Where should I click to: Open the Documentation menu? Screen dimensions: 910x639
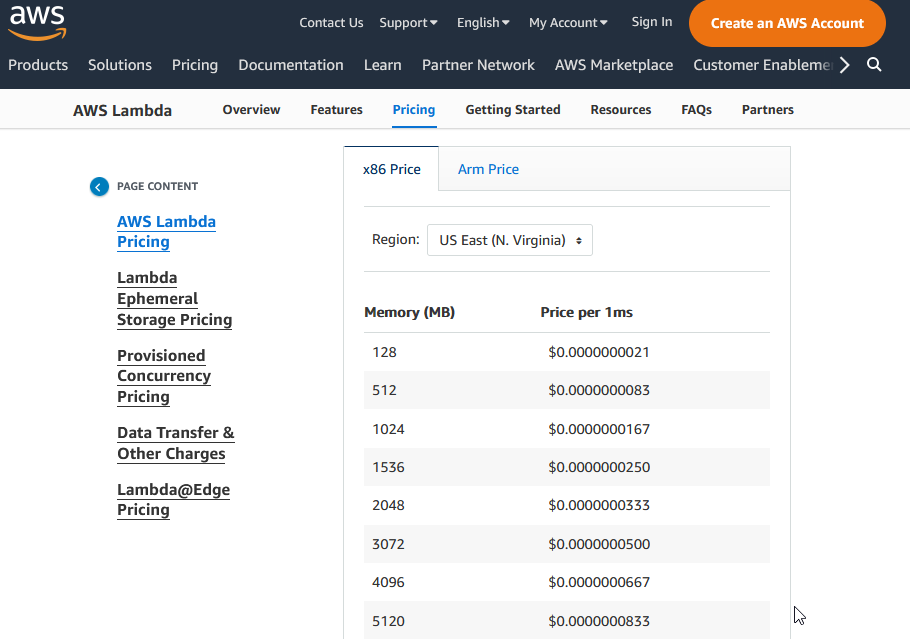pyautogui.click(x=291, y=65)
